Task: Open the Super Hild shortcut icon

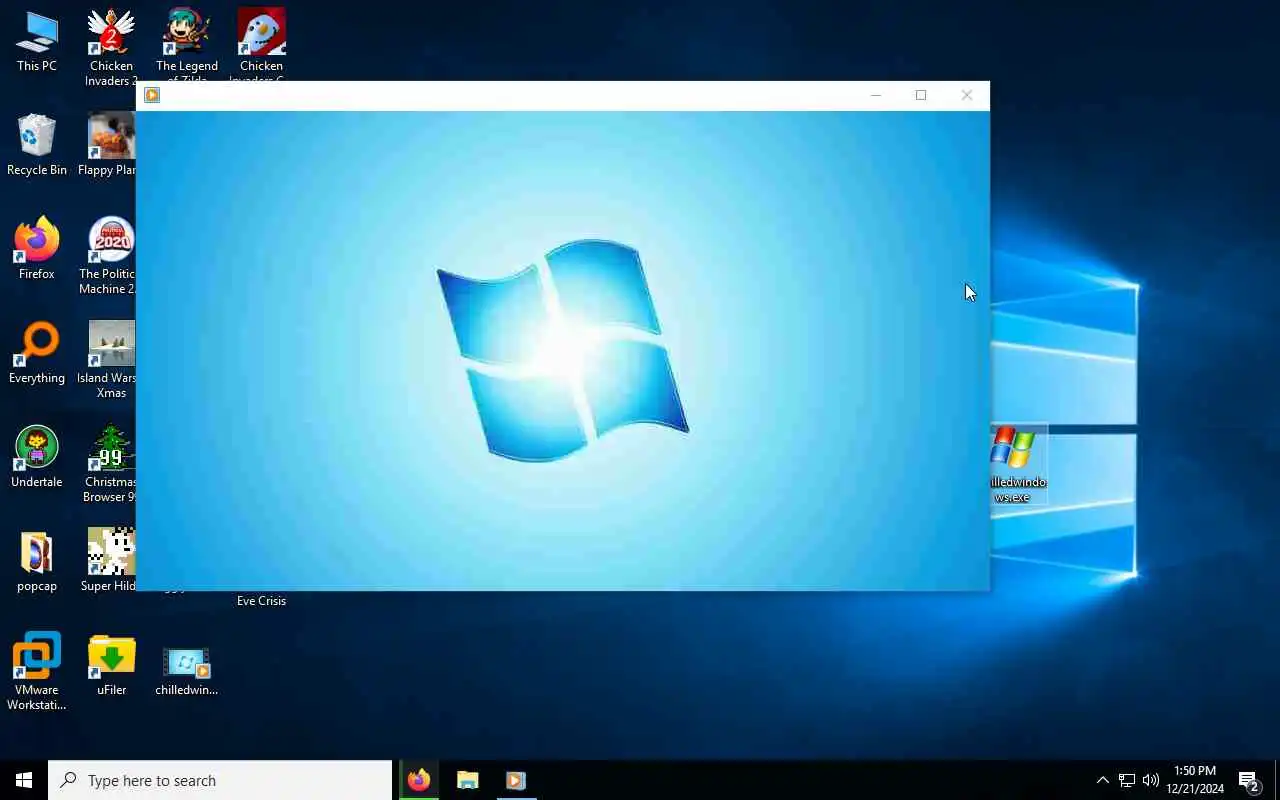Action: [110, 561]
